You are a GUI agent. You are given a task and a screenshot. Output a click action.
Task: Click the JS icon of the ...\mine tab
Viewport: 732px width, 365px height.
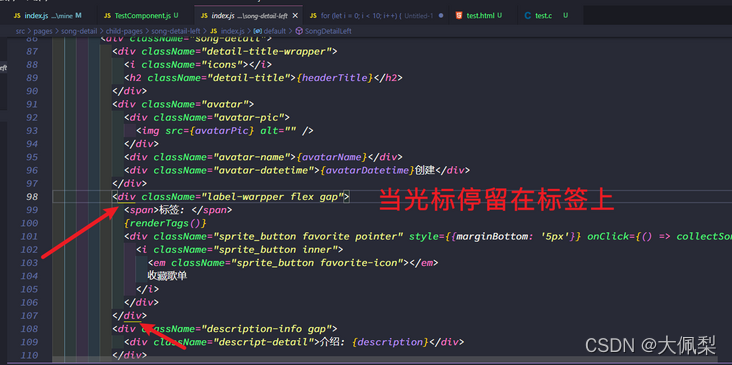(17, 15)
